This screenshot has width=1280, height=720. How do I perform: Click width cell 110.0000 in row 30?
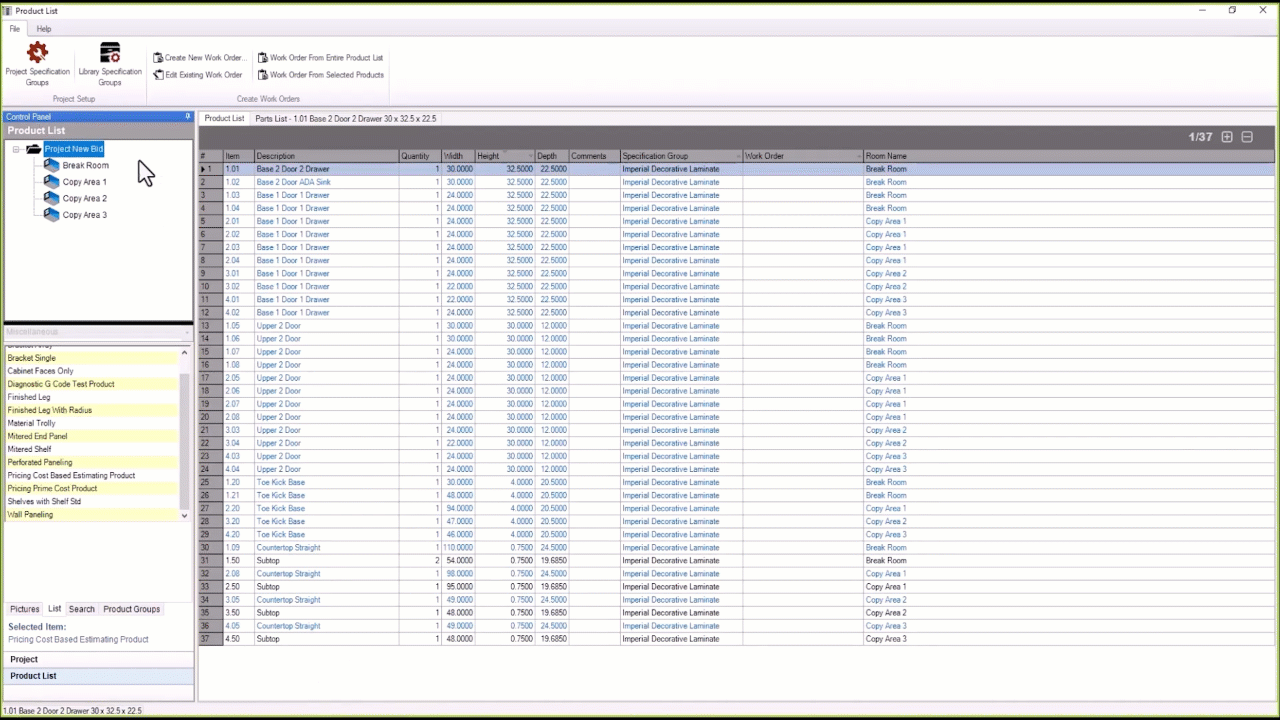click(x=459, y=547)
